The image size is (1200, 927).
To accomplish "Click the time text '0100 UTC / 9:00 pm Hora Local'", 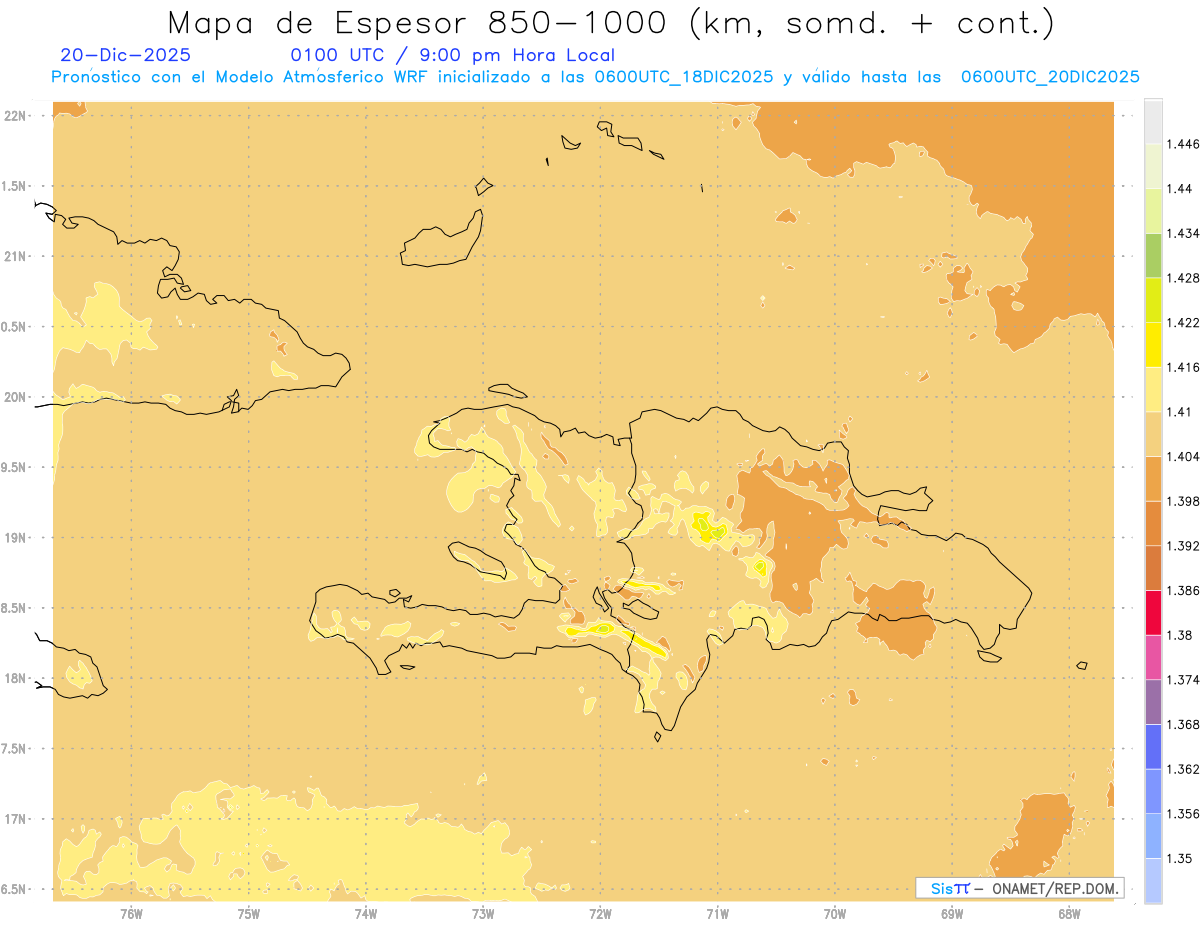I will (452, 55).
